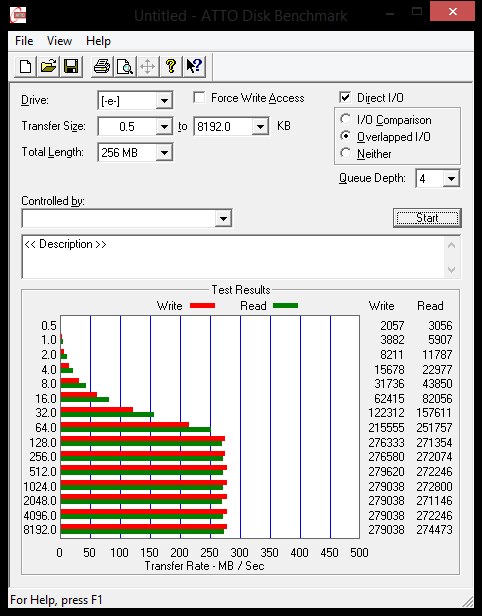This screenshot has width=482, height=616.
Task: Select the Neither radio option
Action: click(x=346, y=153)
